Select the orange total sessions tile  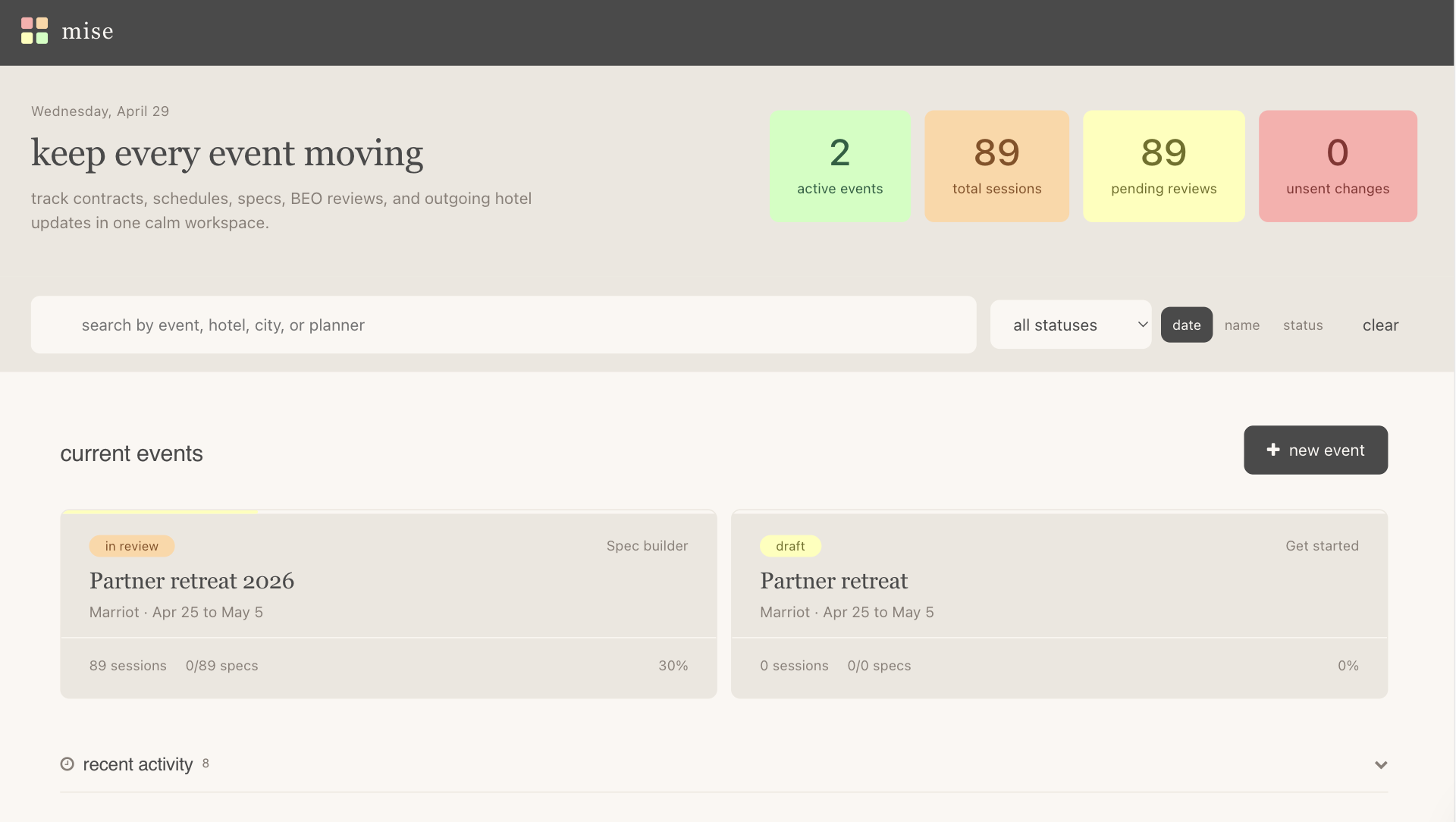(996, 166)
